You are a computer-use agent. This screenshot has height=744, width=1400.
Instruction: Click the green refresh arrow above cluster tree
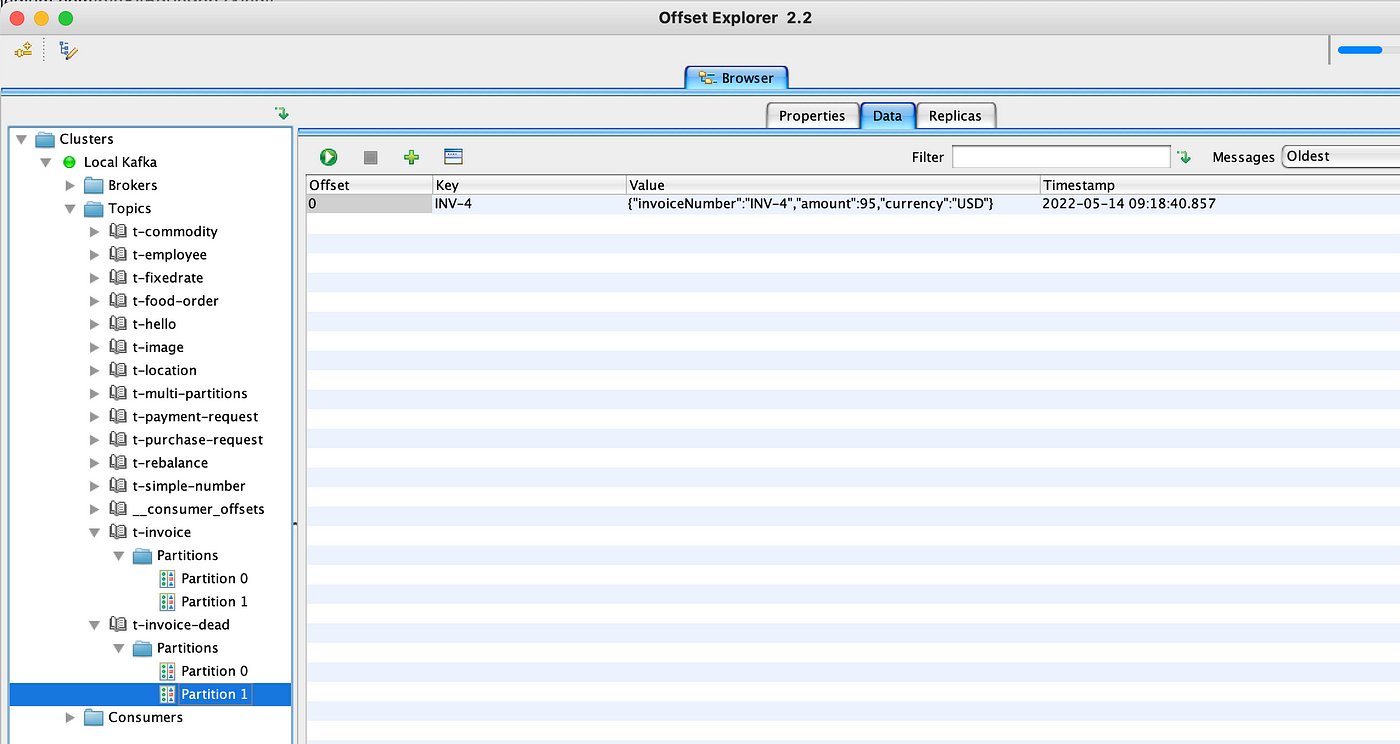tap(282, 114)
